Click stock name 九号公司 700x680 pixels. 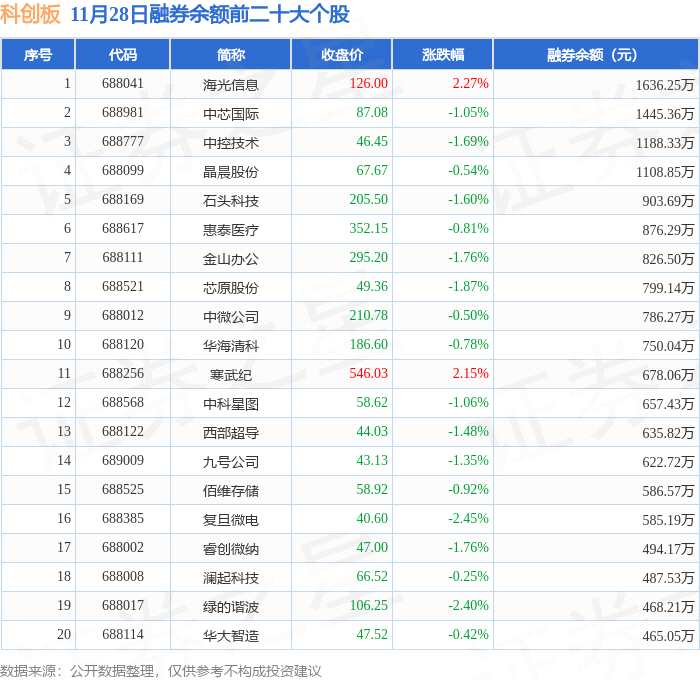pos(231,462)
